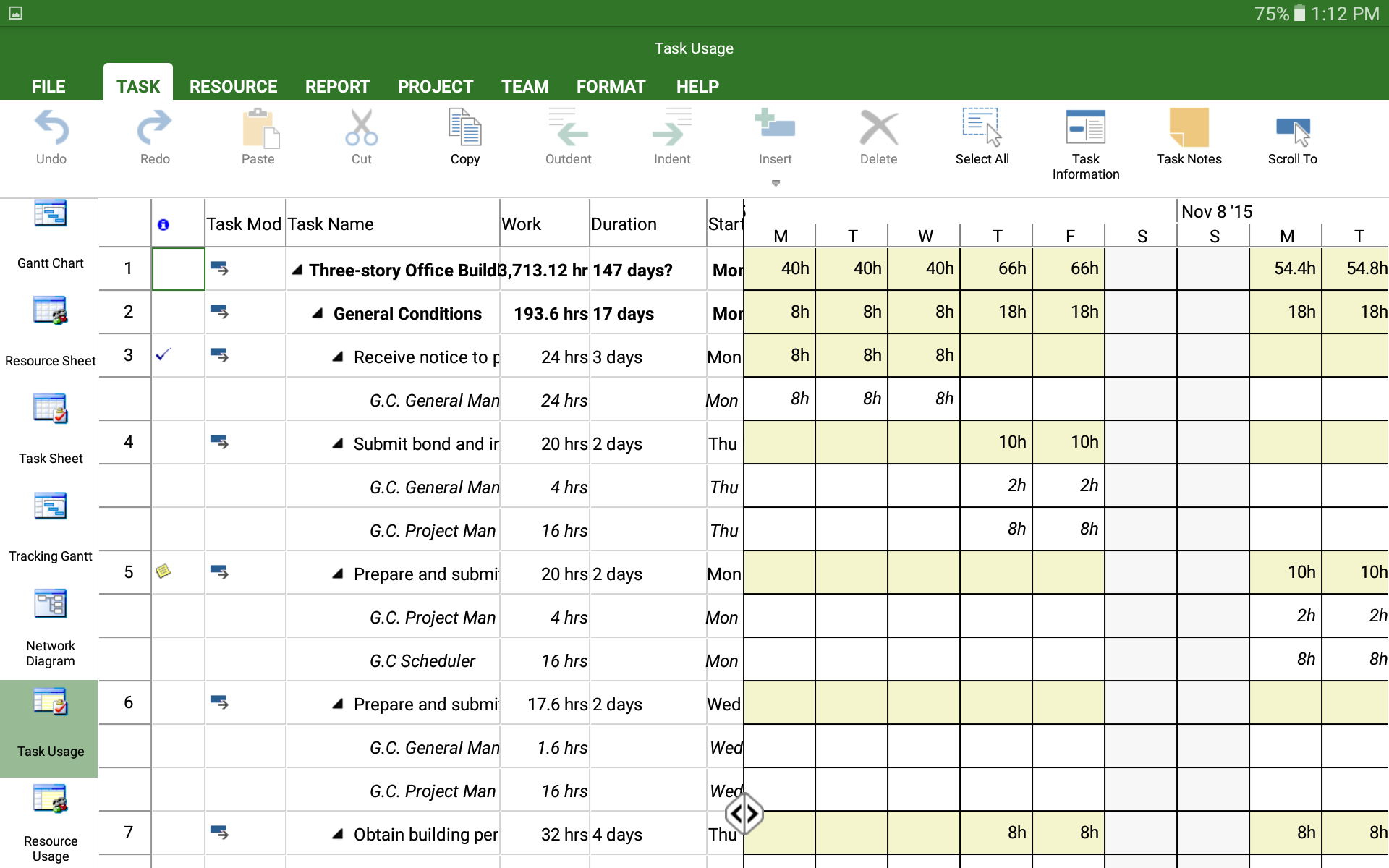Image resolution: width=1389 pixels, height=868 pixels.
Task: Open the Network Diagram view
Action: click(x=51, y=628)
